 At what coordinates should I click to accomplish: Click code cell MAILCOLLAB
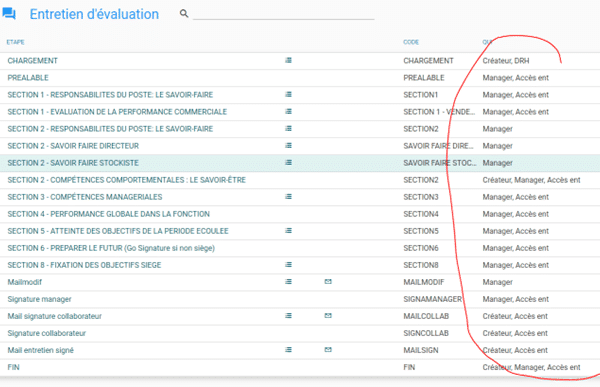[x=426, y=316]
